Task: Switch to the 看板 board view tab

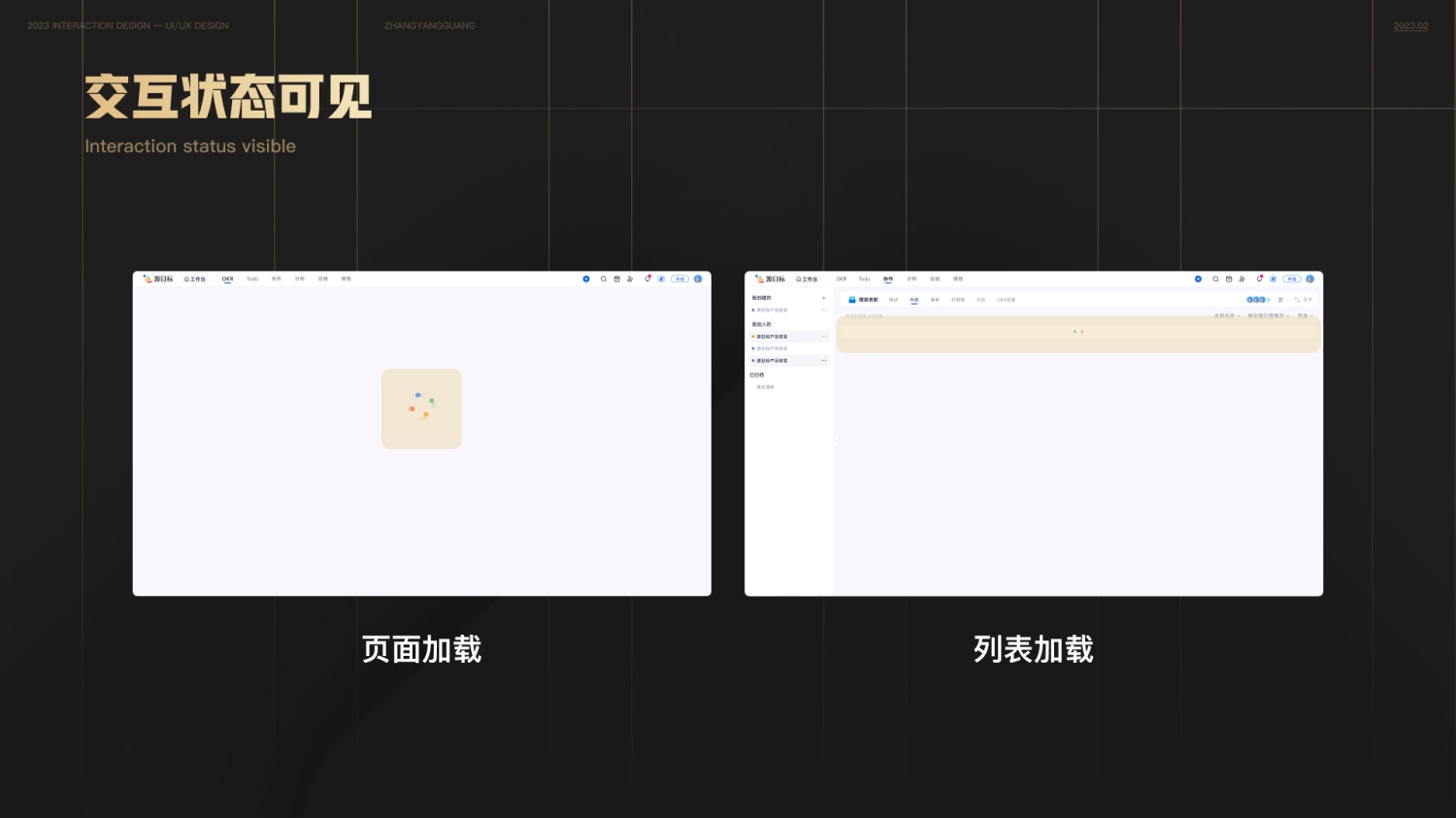Action: pos(935,300)
